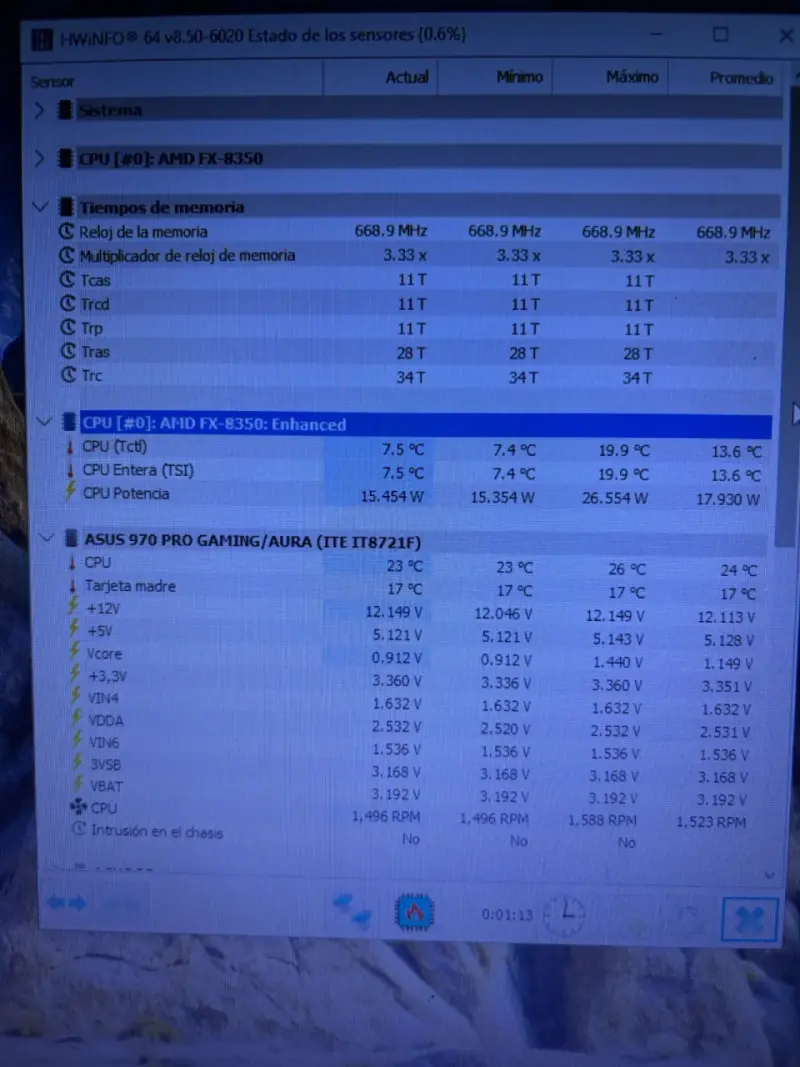
Task: Click the 0:01:13 elapsed time text
Action: (x=507, y=915)
